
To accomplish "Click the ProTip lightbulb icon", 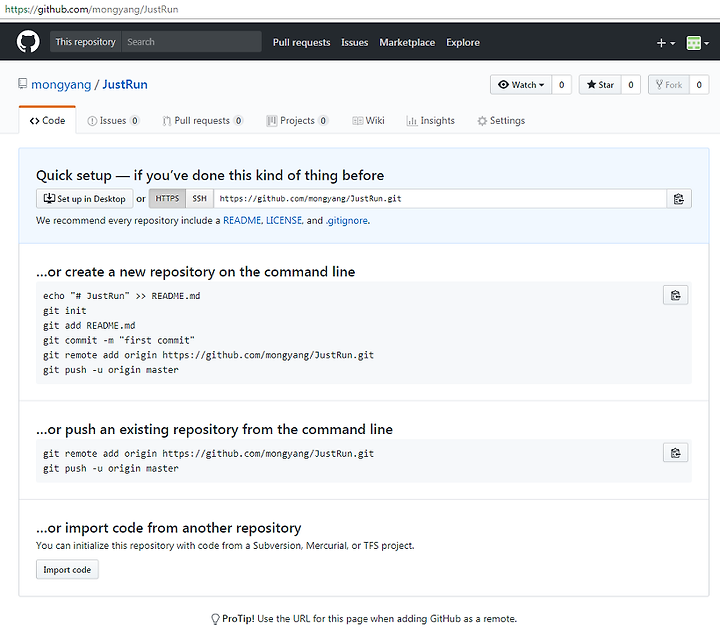I will [x=215, y=619].
